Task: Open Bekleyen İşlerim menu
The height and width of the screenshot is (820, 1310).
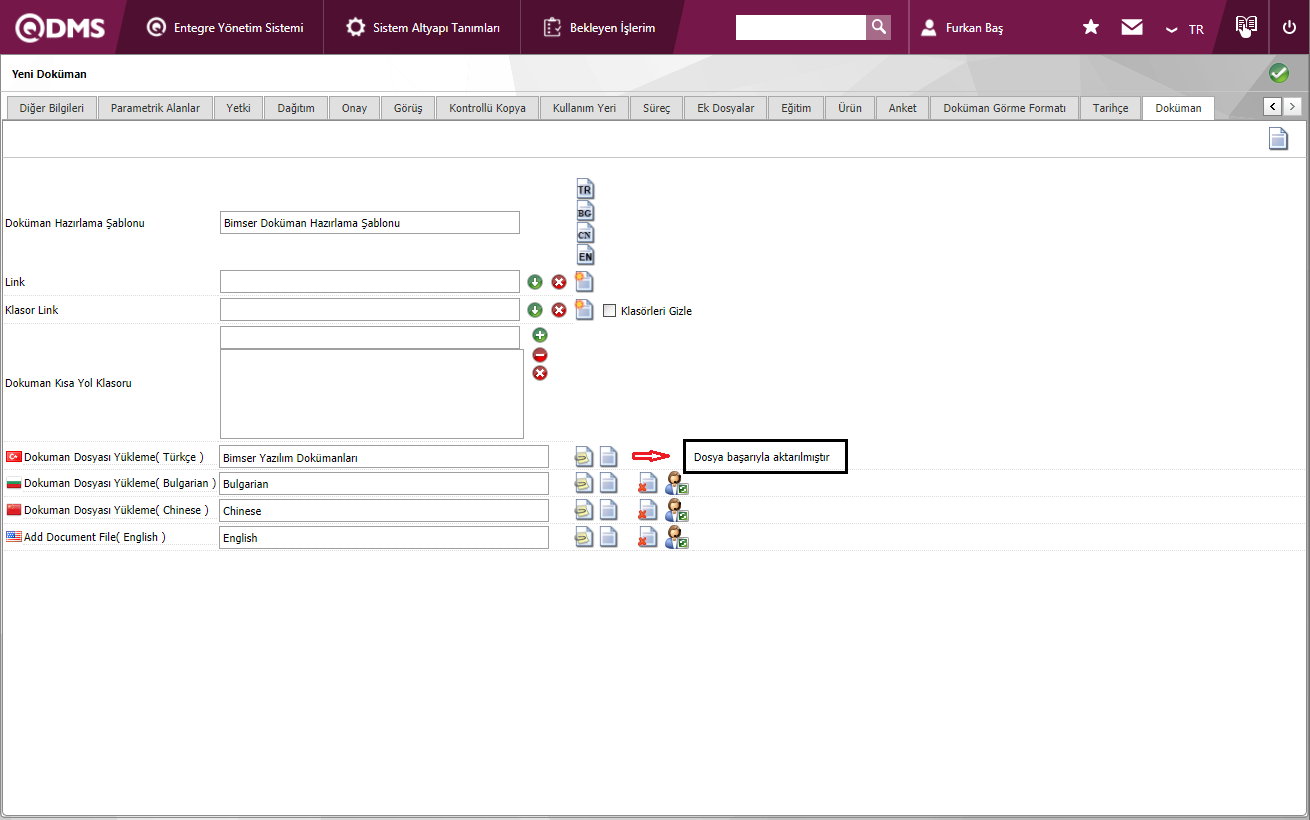Action: [x=599, y=28]
